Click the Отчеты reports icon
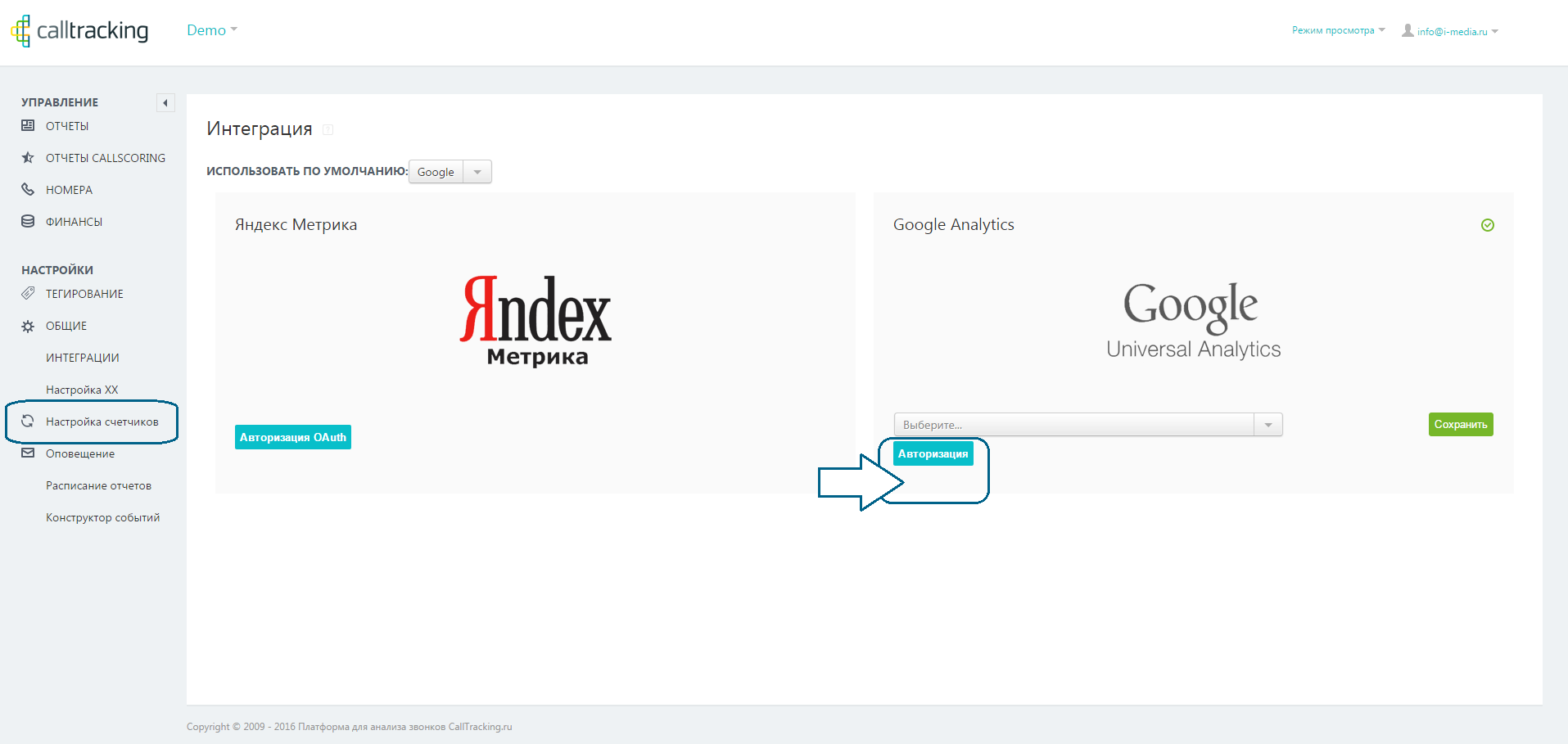 coord(28,125)
